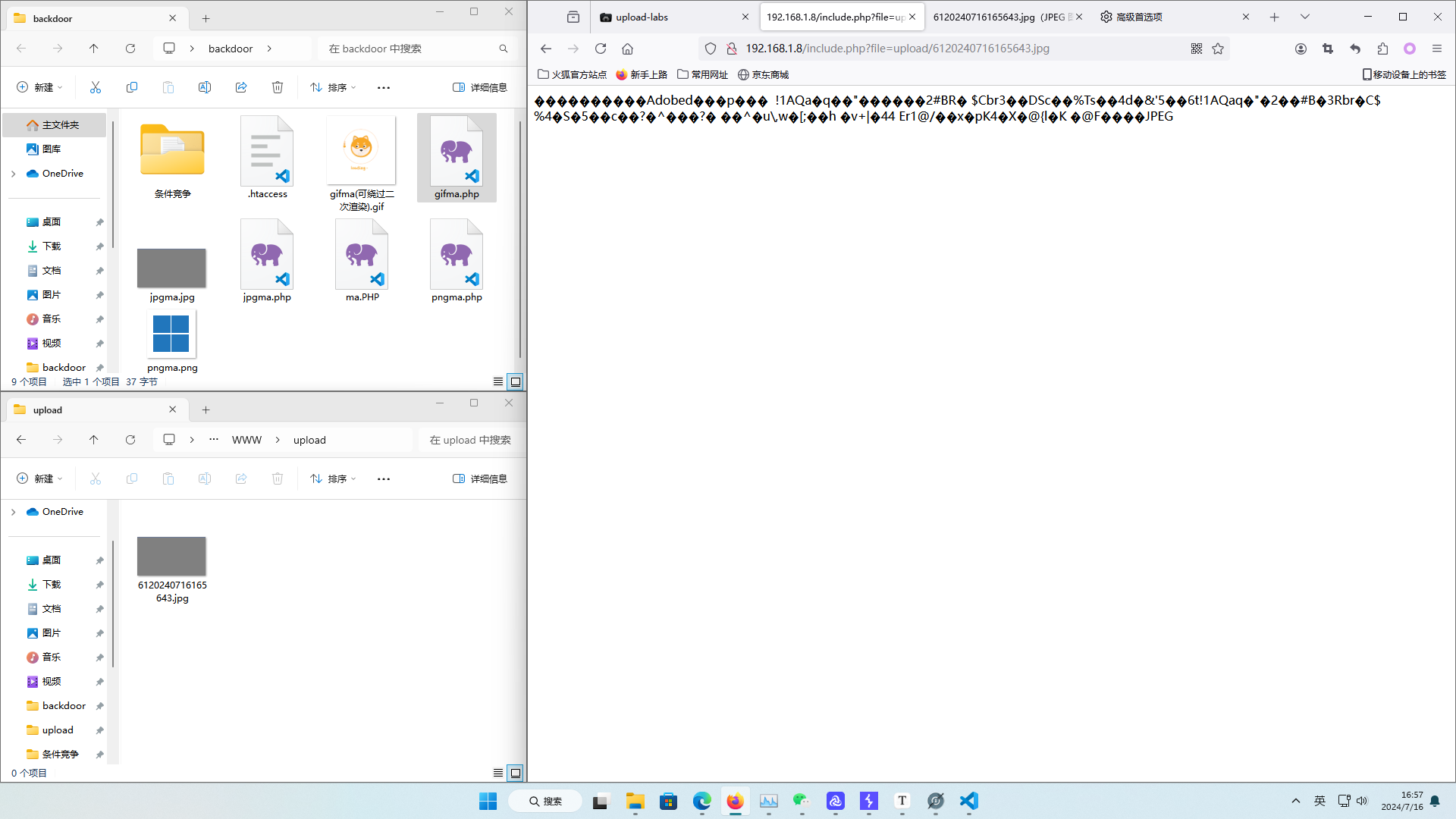
Task: Toggle details pane in backdoor window
Action: (x=480, y=87)
